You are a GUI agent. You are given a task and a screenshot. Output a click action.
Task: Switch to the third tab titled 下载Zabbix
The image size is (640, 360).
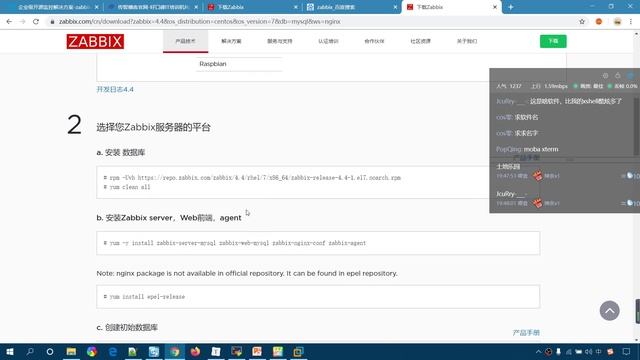251,7
